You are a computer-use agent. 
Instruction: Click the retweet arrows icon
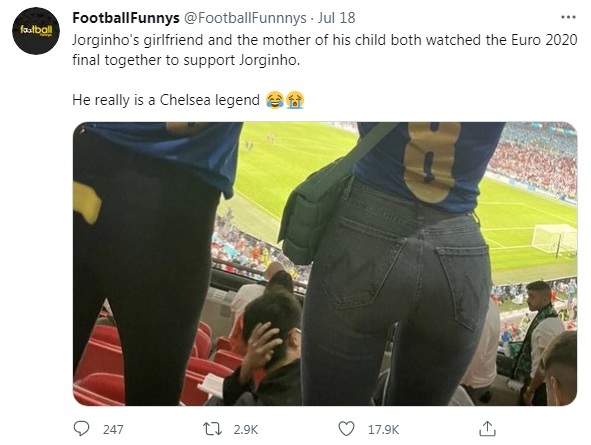[x=212, y=429]
